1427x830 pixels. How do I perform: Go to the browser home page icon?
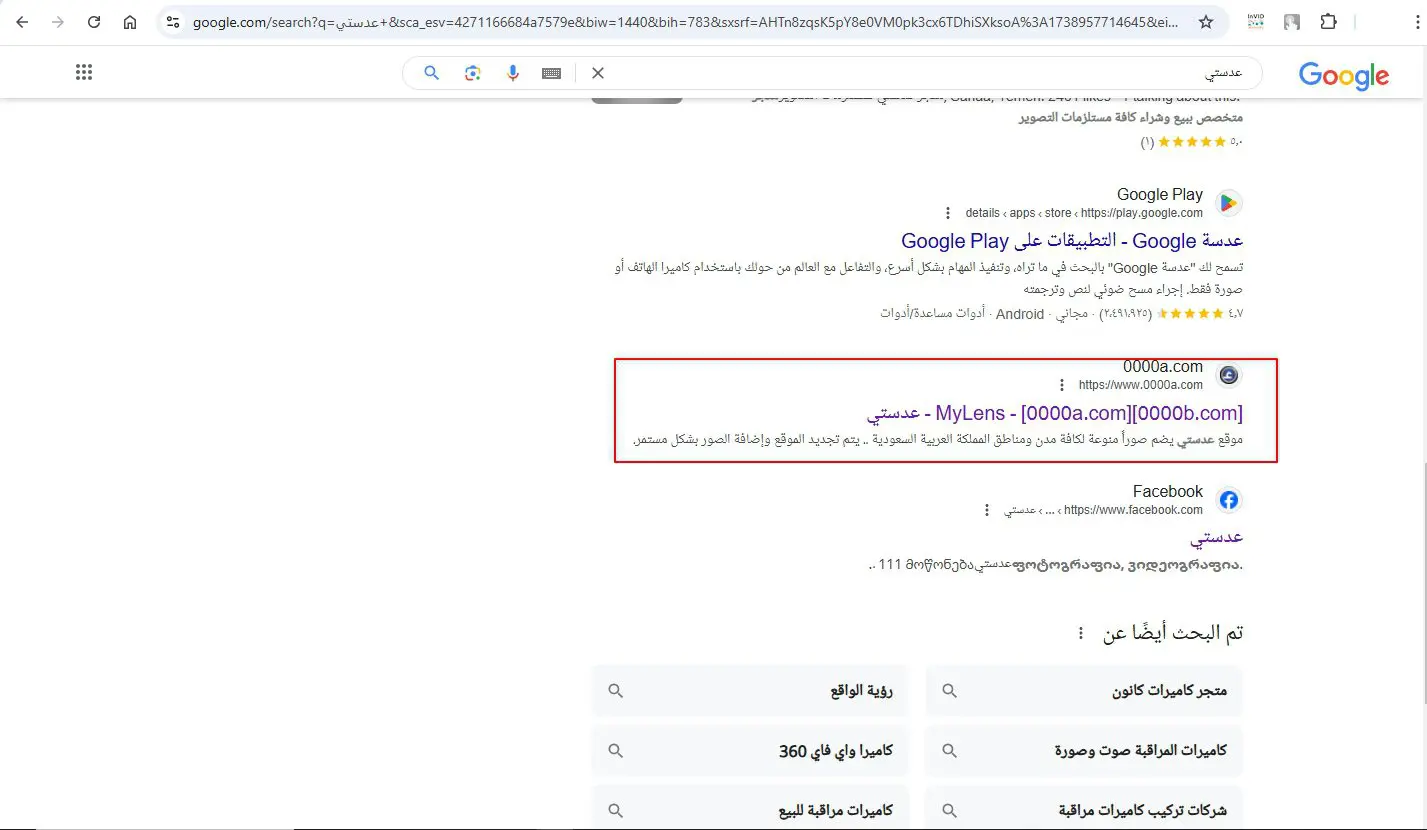click(130, 22)
